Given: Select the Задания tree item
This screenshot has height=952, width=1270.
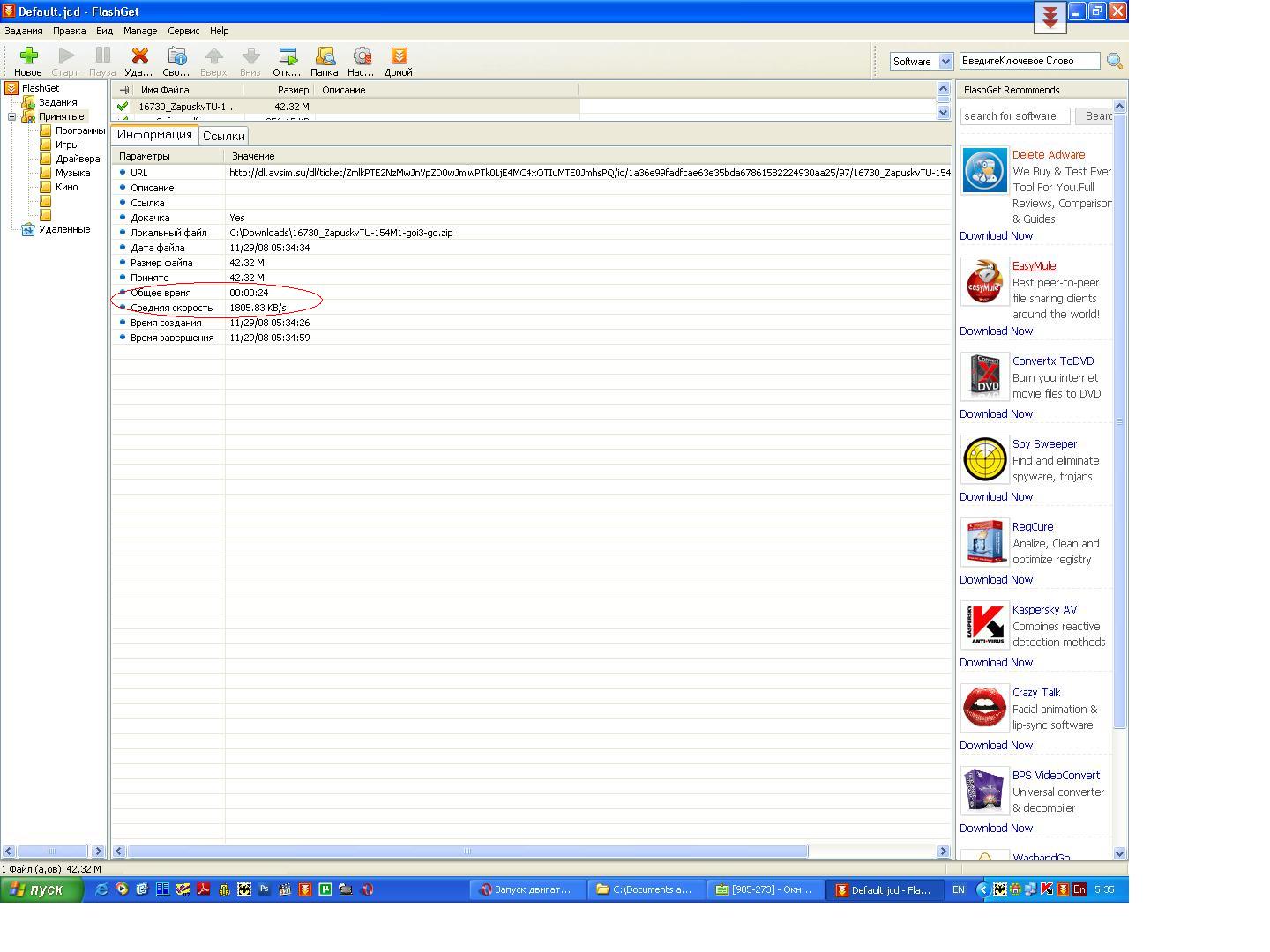Looking at the screenshot, I should coord(57,102).
